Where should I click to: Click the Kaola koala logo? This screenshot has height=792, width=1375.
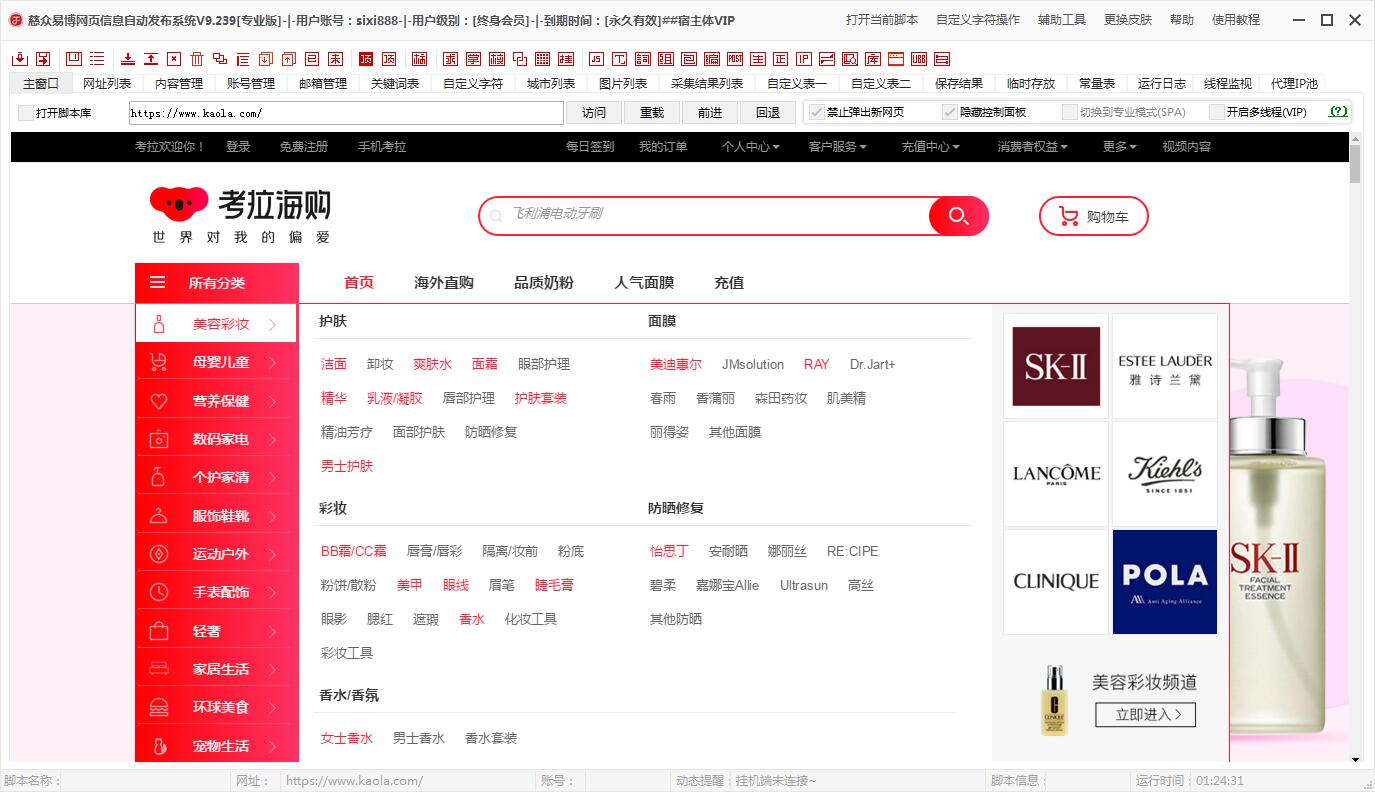click(179, 203)
